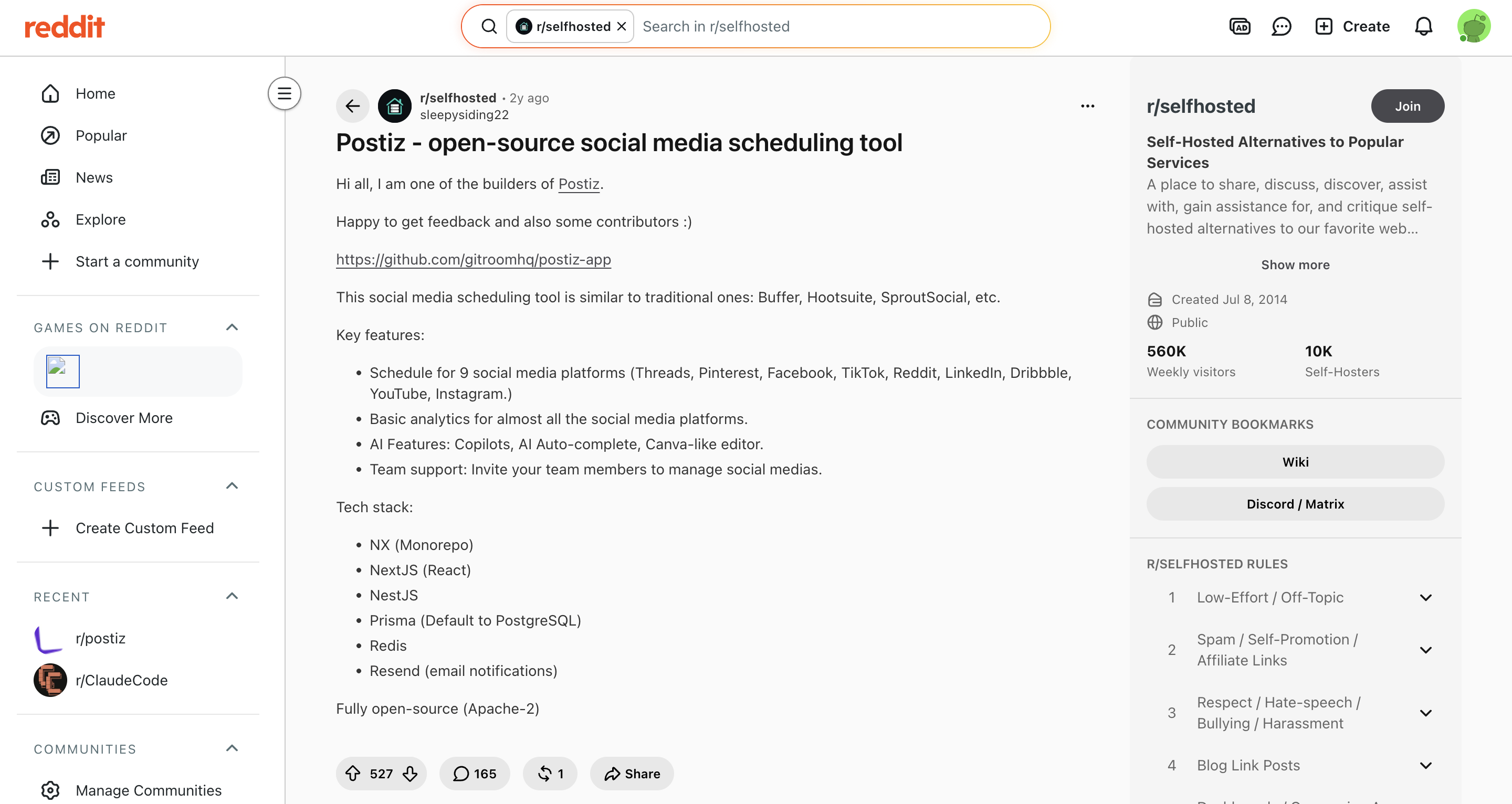1512x804 pixels.
Task: Open recent community r/ClaudeCode
Action: [138, 680]
